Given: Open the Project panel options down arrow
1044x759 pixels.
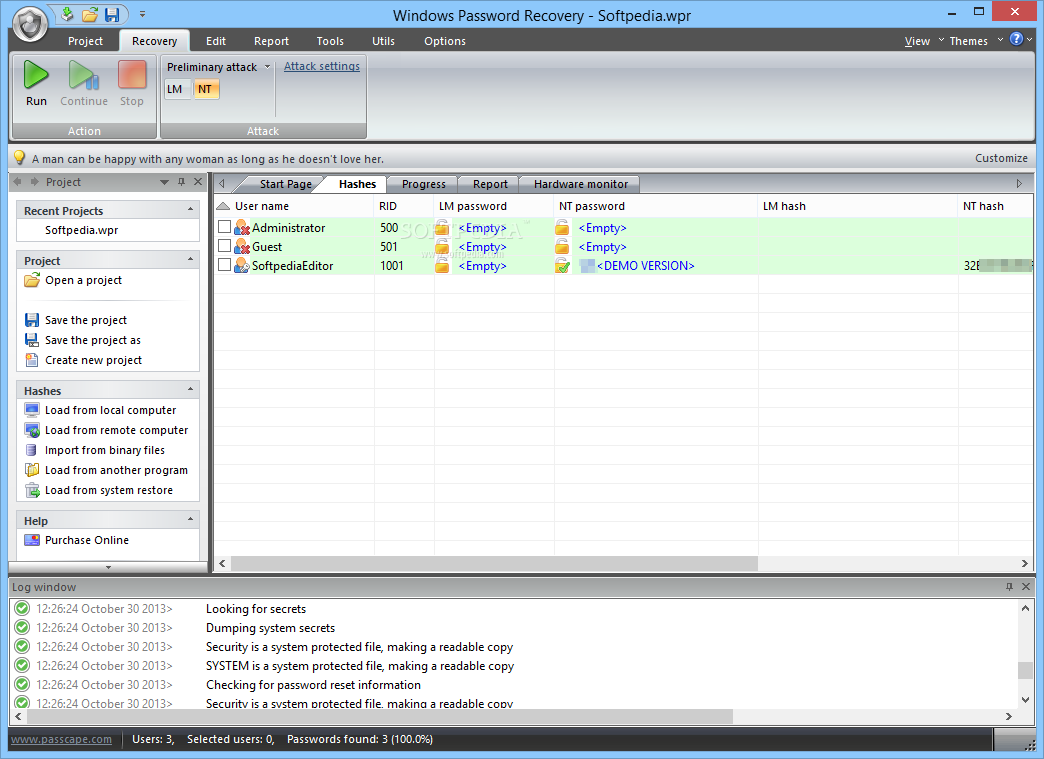Looking at the screenshot, I should [164, 182].
